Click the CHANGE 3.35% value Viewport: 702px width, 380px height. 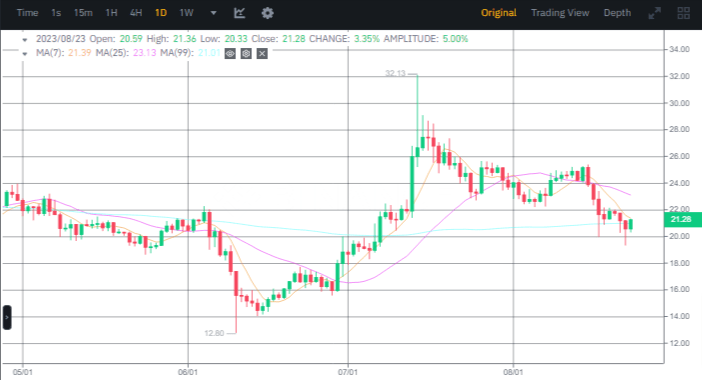367,39
